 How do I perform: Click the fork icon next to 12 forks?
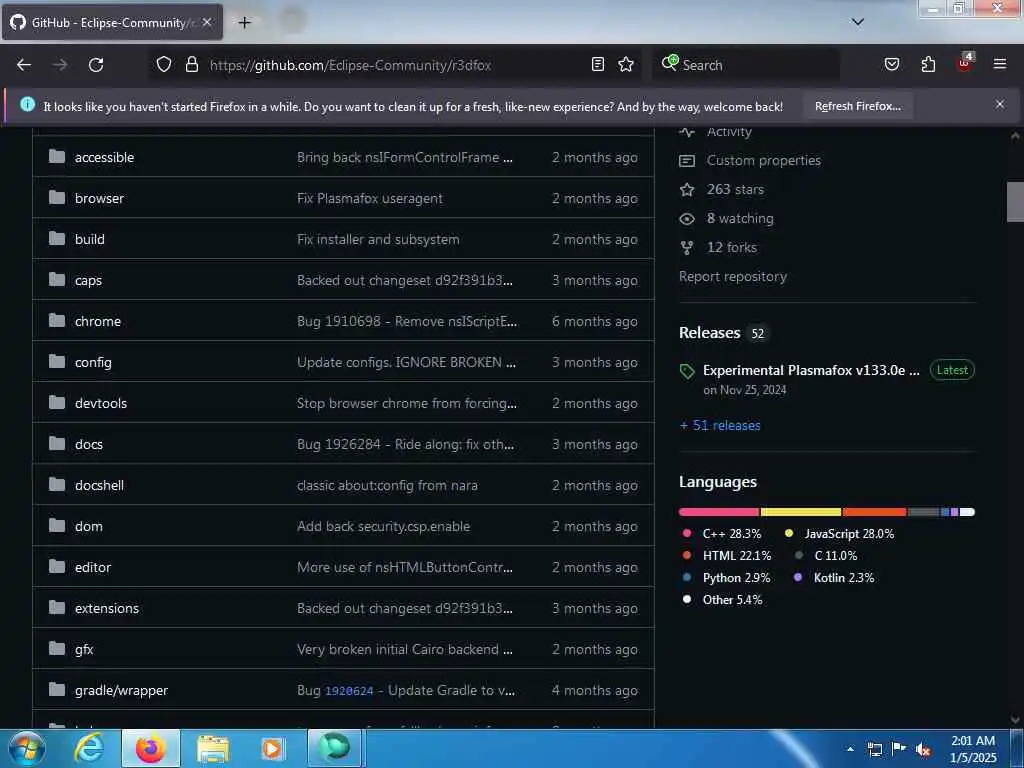[x=687, y=248]
